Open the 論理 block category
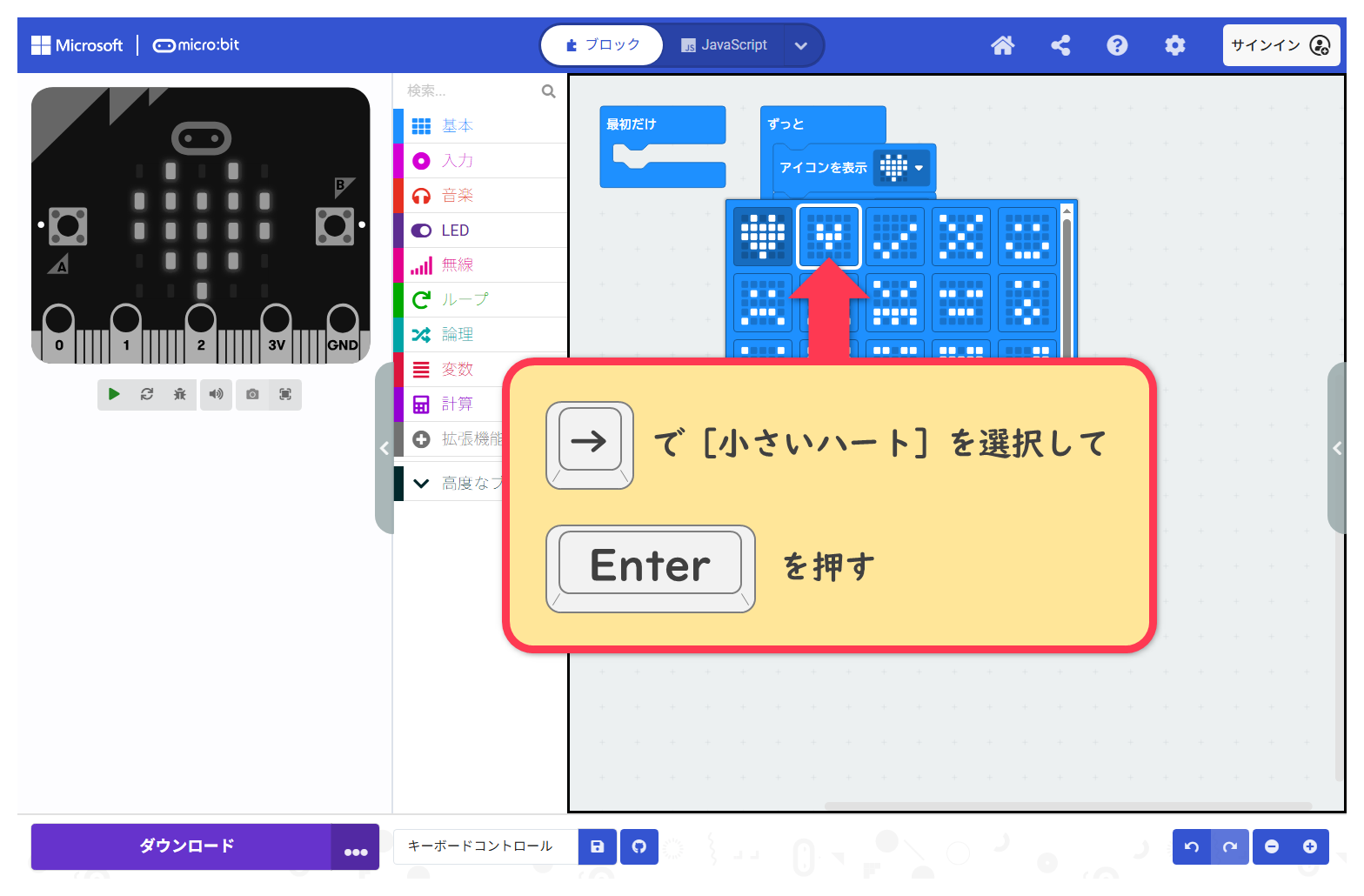This screenshot has width=1364, height=896. [x=481, y=335]
